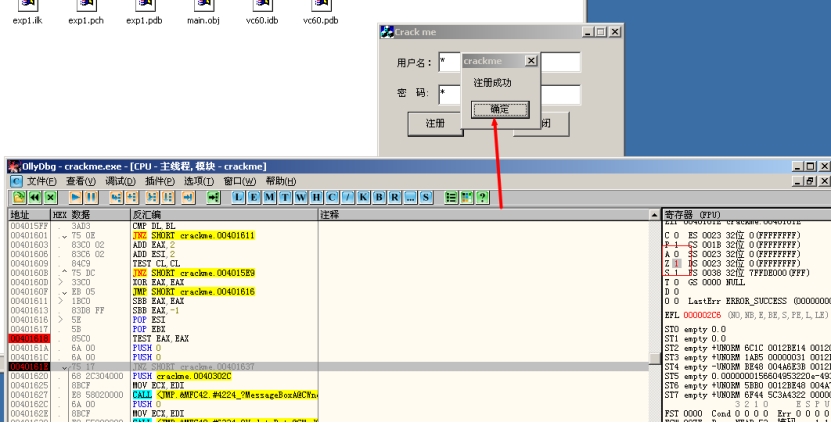This screenshot has height=423, width=831.
Task: Open the 调试(D) debug menu
Action: coord(120,181)
